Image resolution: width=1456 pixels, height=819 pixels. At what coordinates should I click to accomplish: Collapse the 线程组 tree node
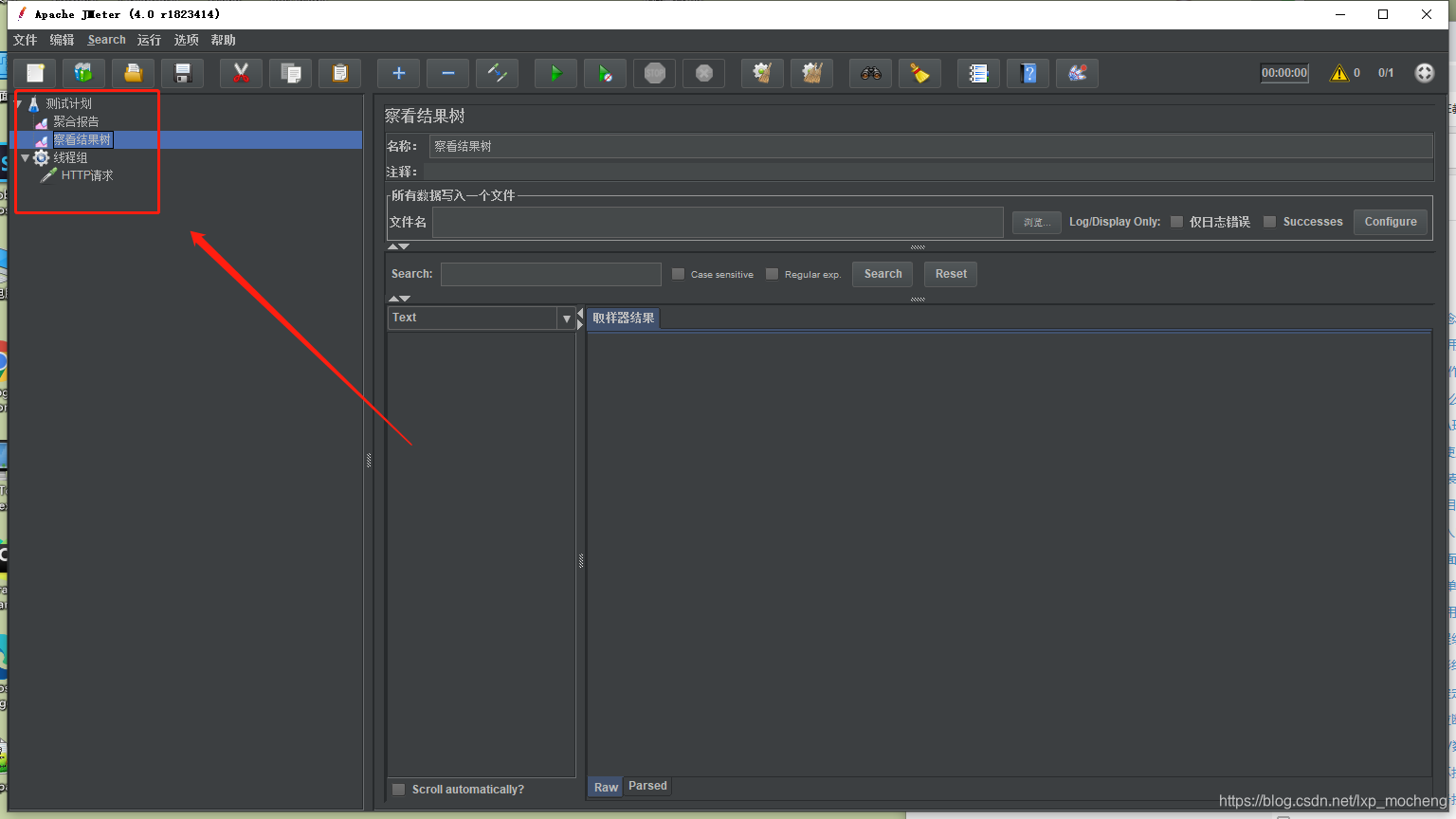coord(25,157)
